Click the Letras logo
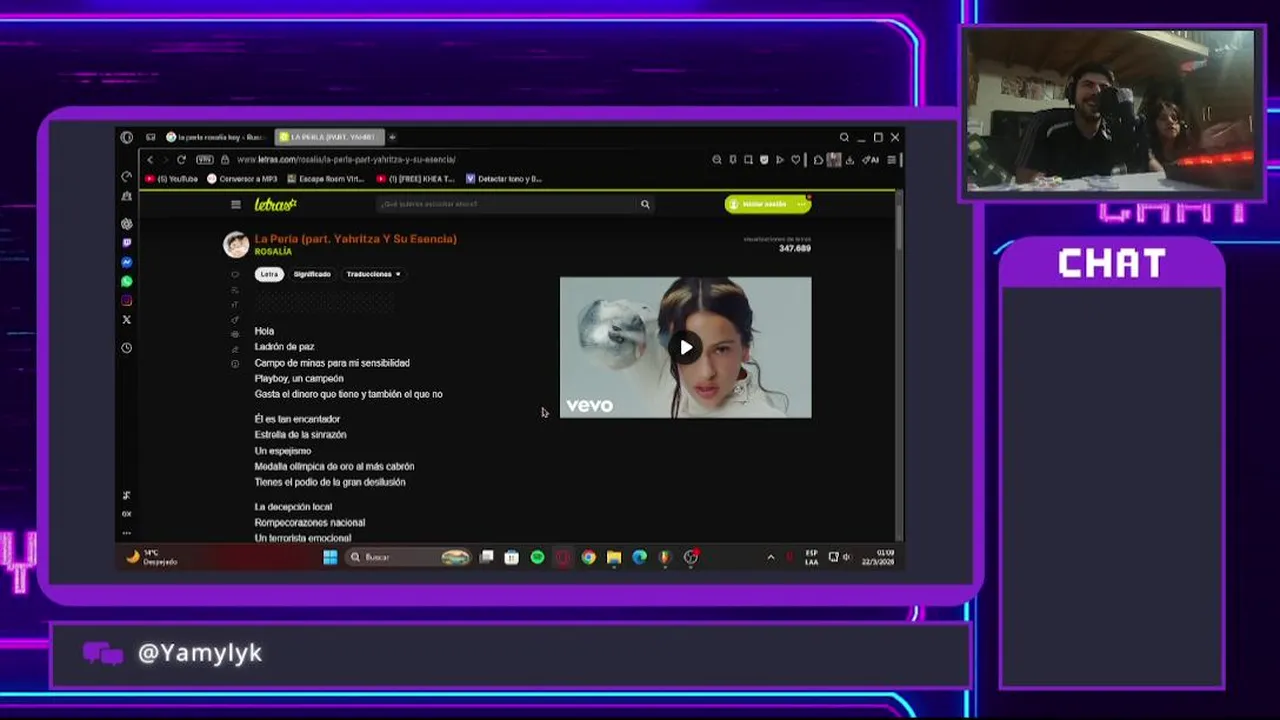This screenshot has height=720, width=1280. click(x=275, y=204)
